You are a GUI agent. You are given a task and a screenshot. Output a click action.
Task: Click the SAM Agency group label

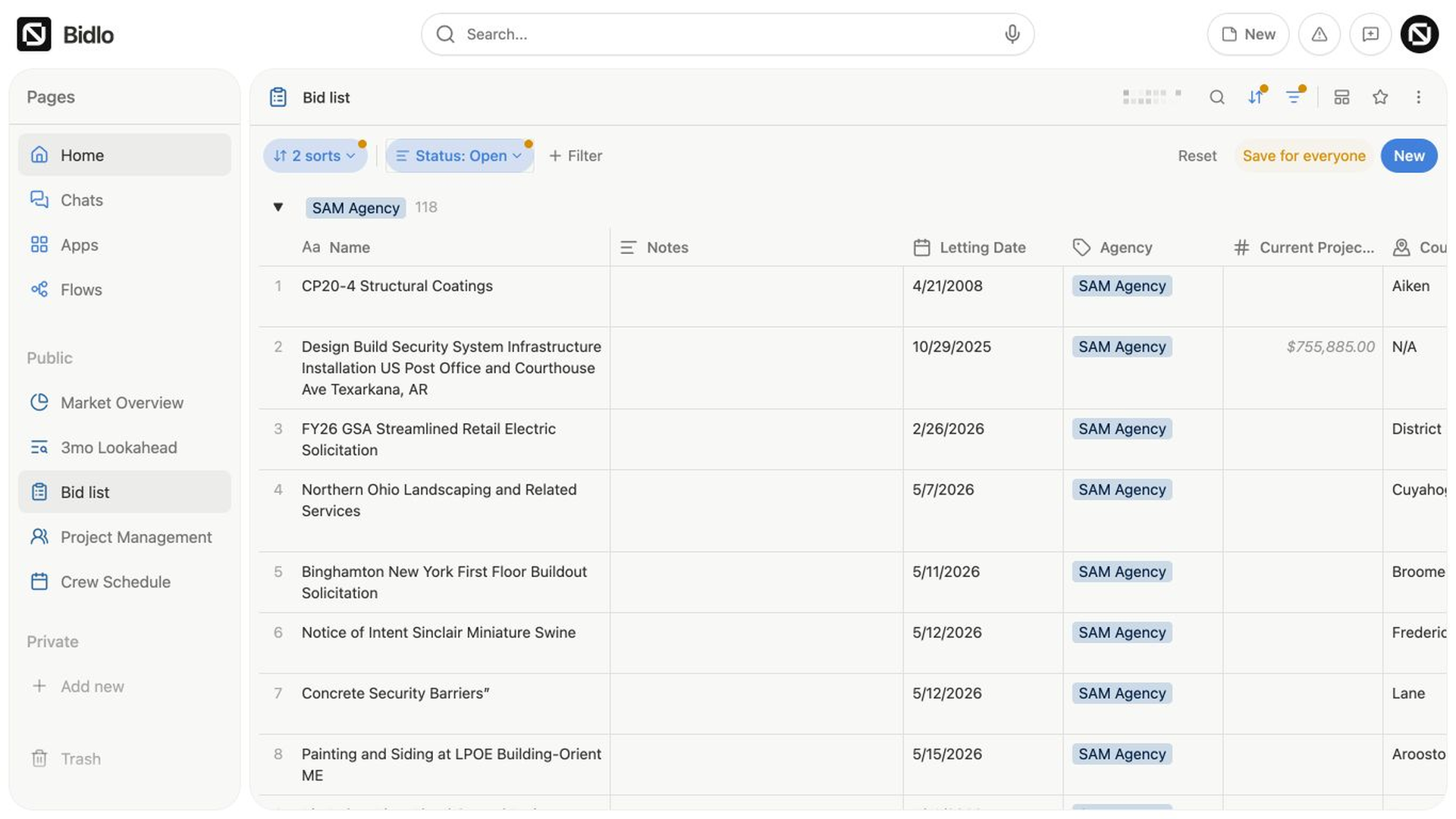356,208
